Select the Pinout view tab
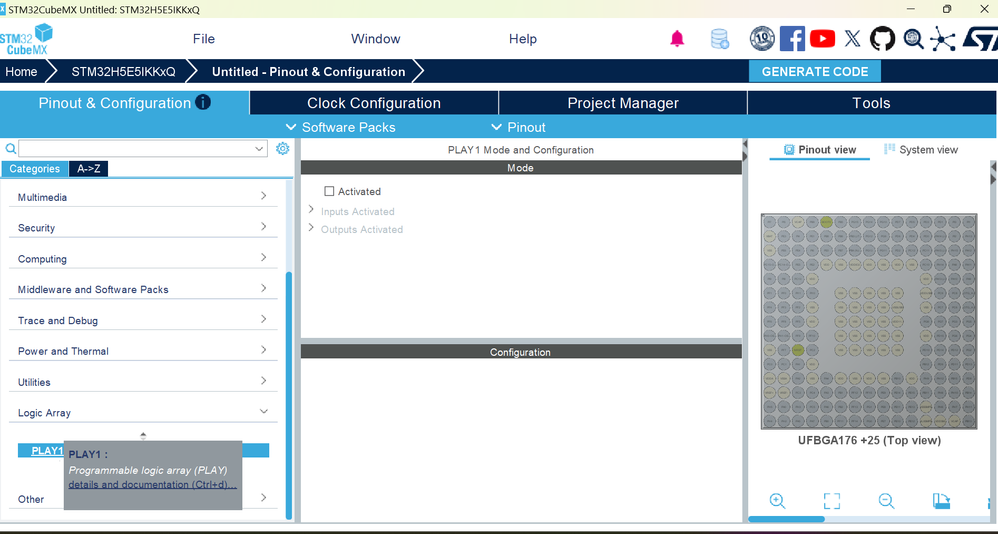Screen dimensions: 998x534 [820, 150]
